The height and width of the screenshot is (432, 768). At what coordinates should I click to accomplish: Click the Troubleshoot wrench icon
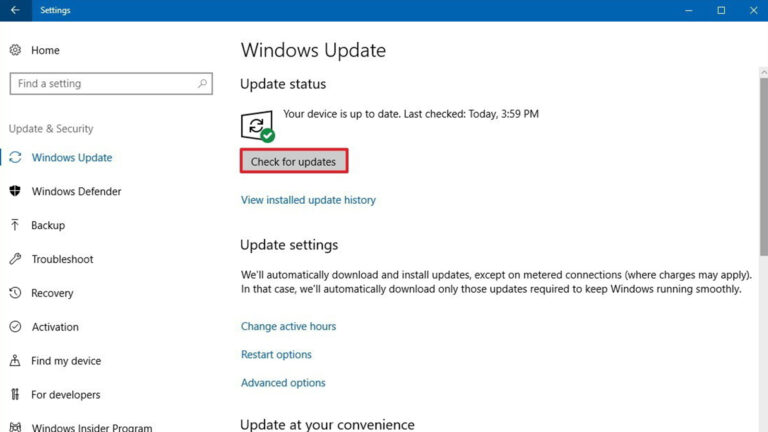click(15, 259)
